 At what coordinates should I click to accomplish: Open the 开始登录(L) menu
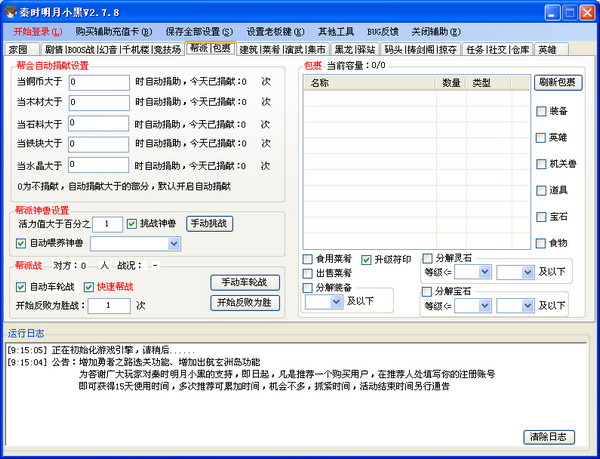(38, 32)
